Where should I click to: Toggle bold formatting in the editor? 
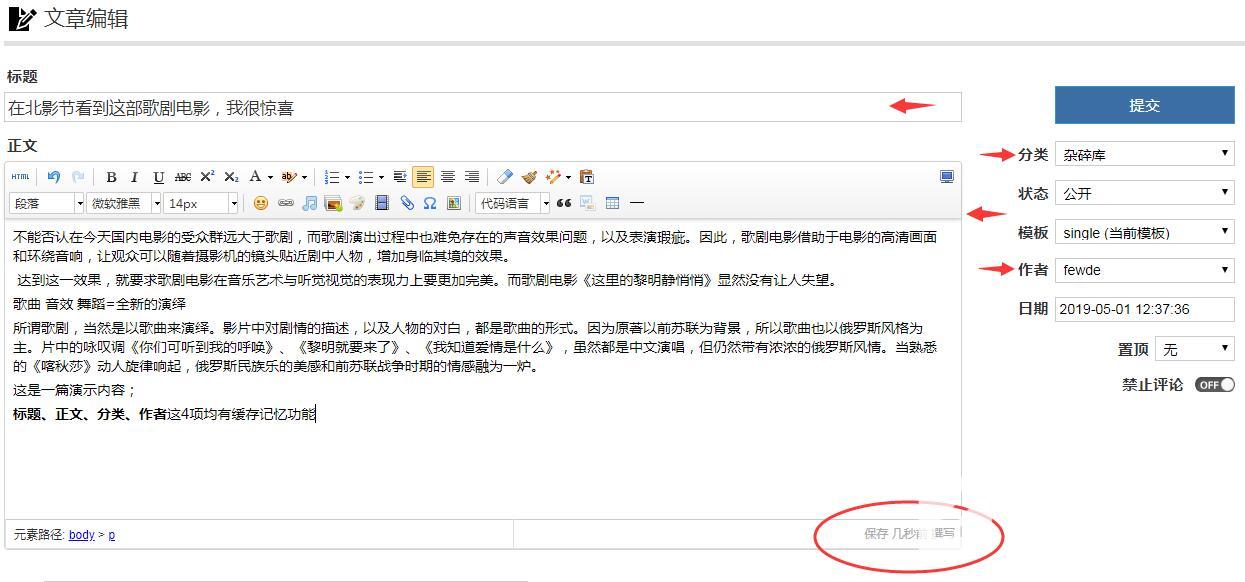pyautogui.click(x=111, y=177)
